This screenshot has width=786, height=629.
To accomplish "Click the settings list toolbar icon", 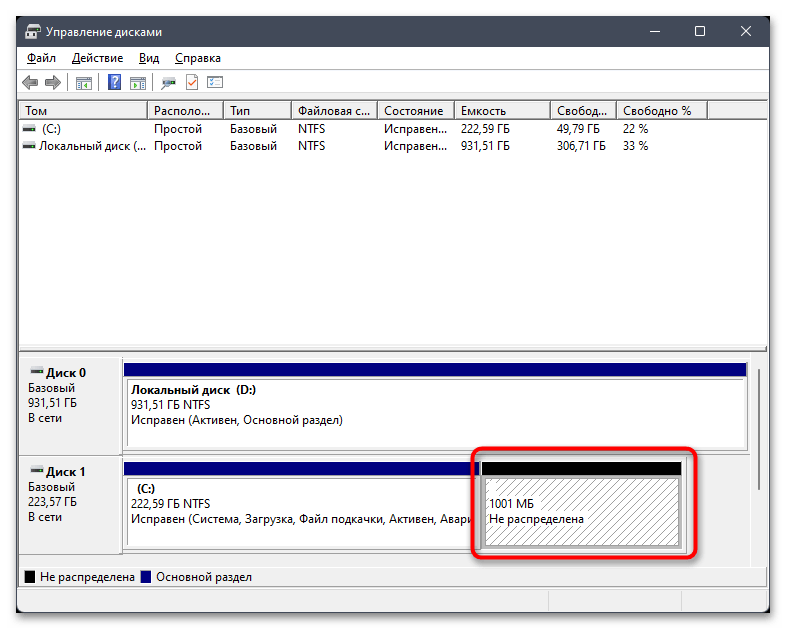I will [x=215, y=82].
